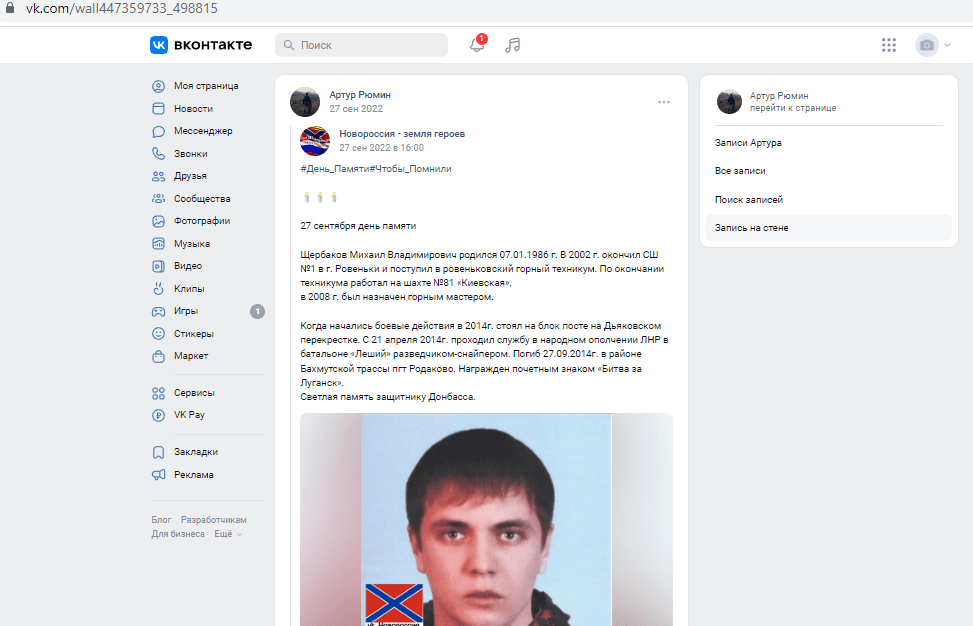Viewport: 973px width, 626px height.
Task: Open the VK Pay sidebar icon
Action: [x=158, y=415]
